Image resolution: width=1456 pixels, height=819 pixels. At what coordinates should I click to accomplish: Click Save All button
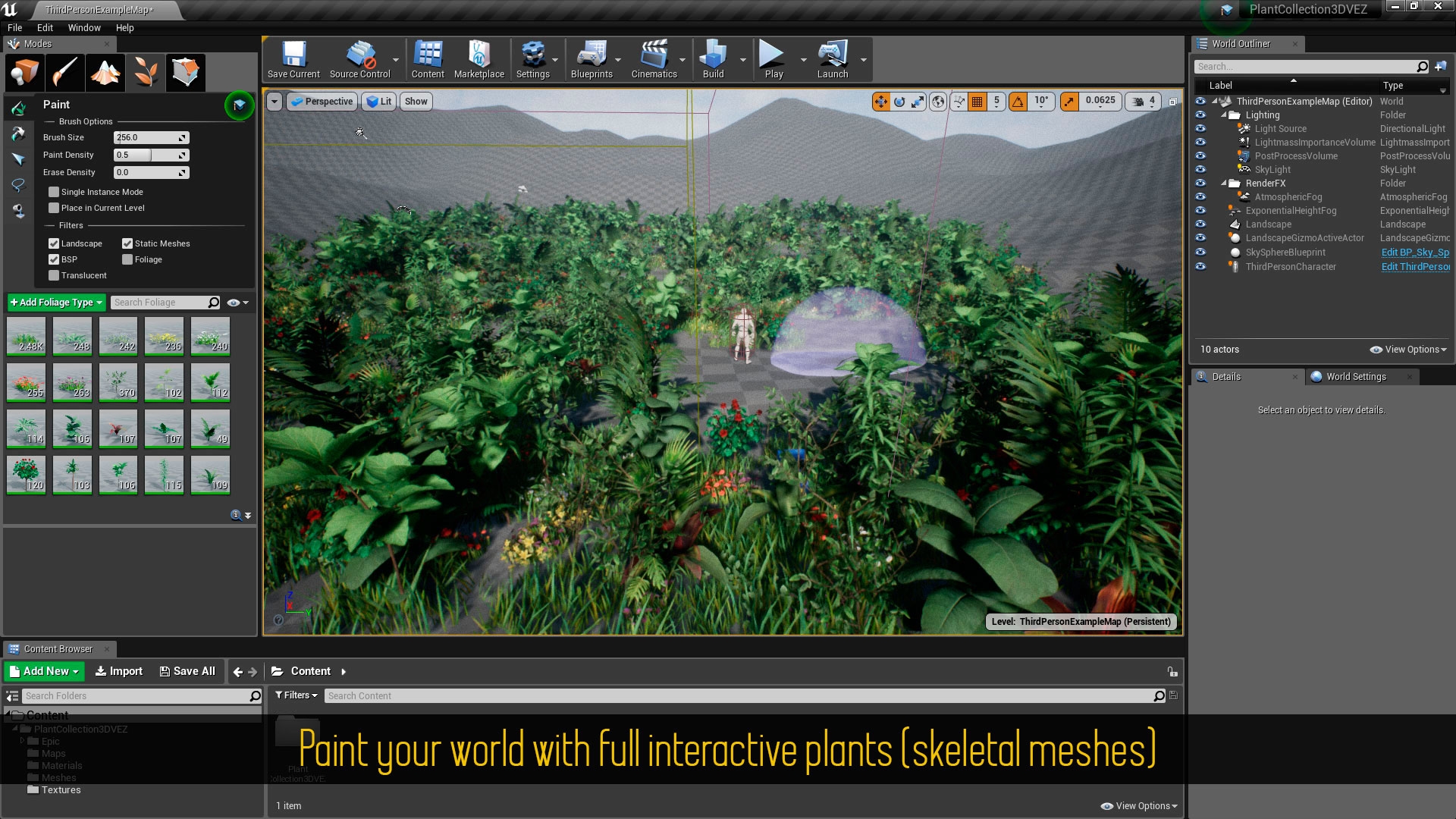[x=187, y=671]
